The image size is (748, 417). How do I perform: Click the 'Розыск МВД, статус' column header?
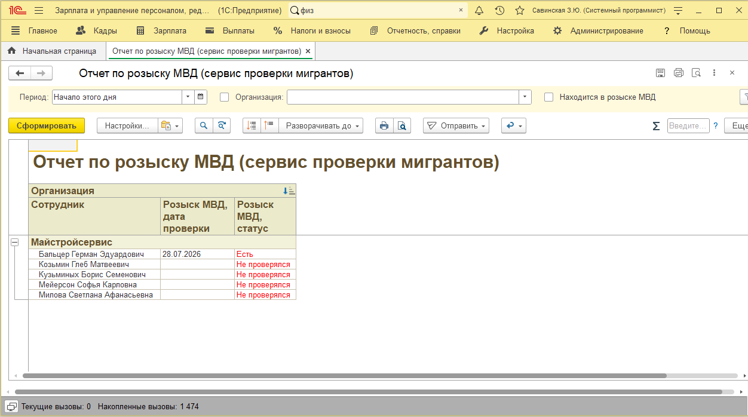(265, 217)
